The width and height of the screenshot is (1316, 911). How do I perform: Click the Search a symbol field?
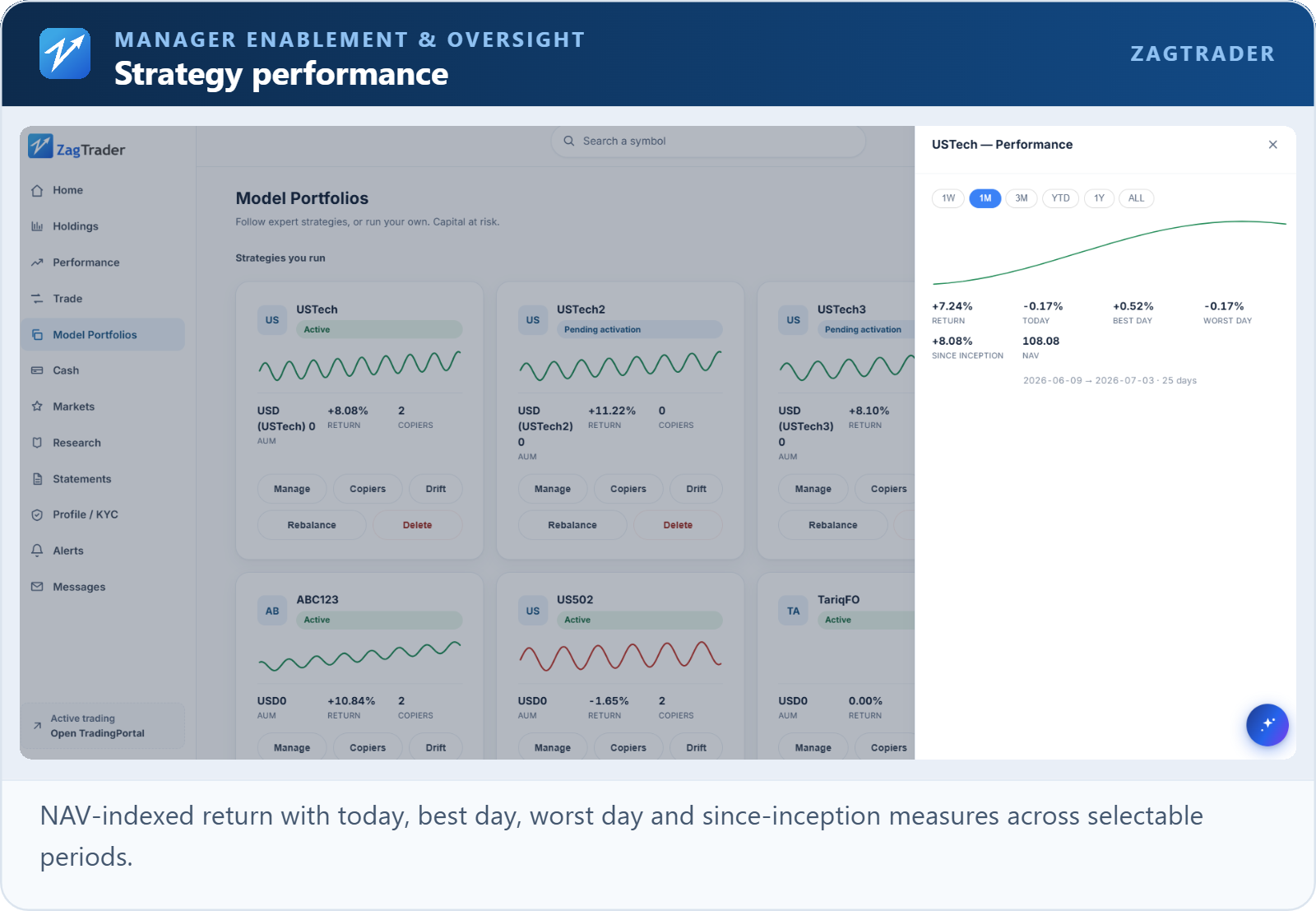[708, 142]
